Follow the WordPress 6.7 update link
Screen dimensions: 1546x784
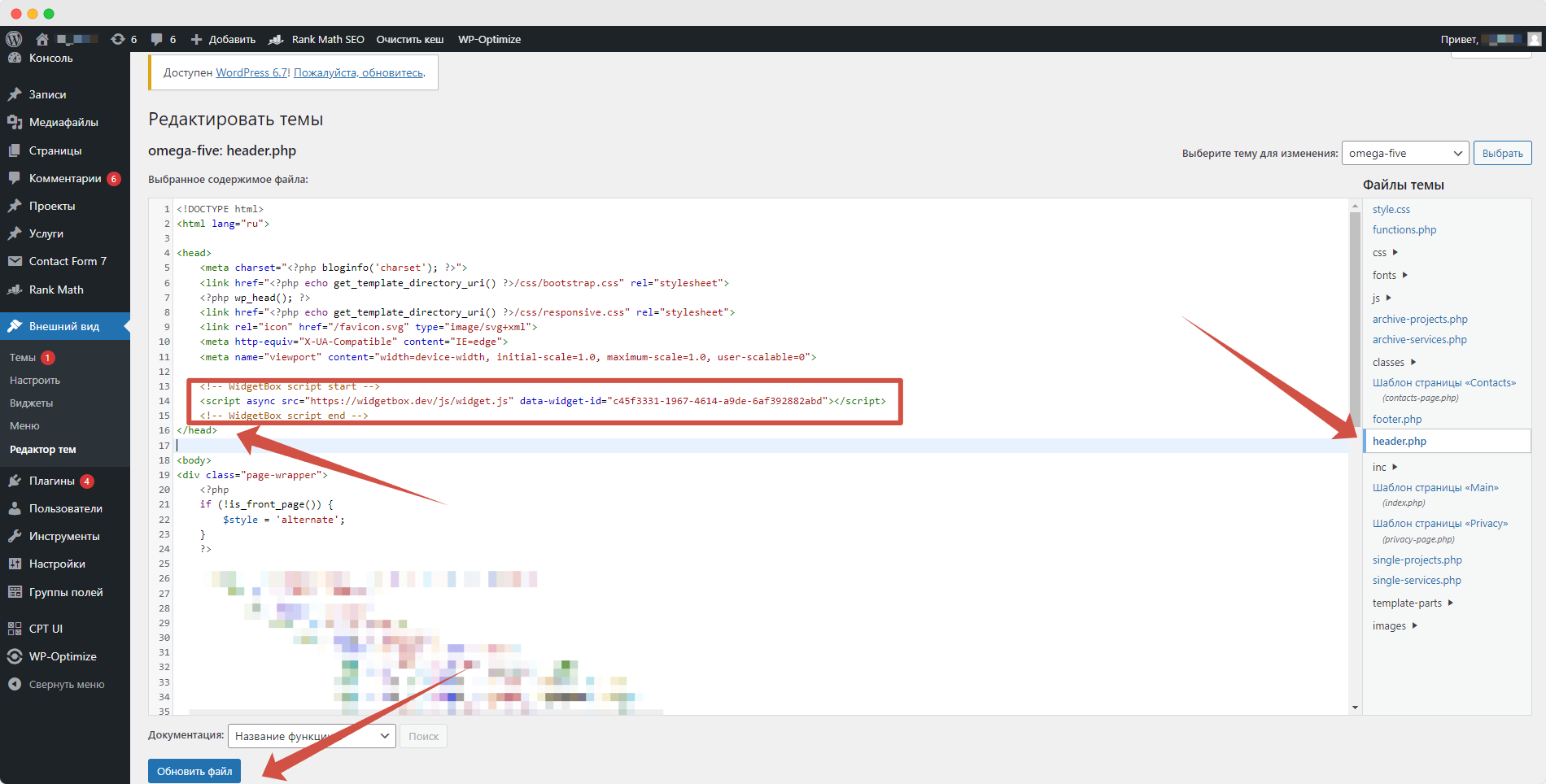click(251, 72)
